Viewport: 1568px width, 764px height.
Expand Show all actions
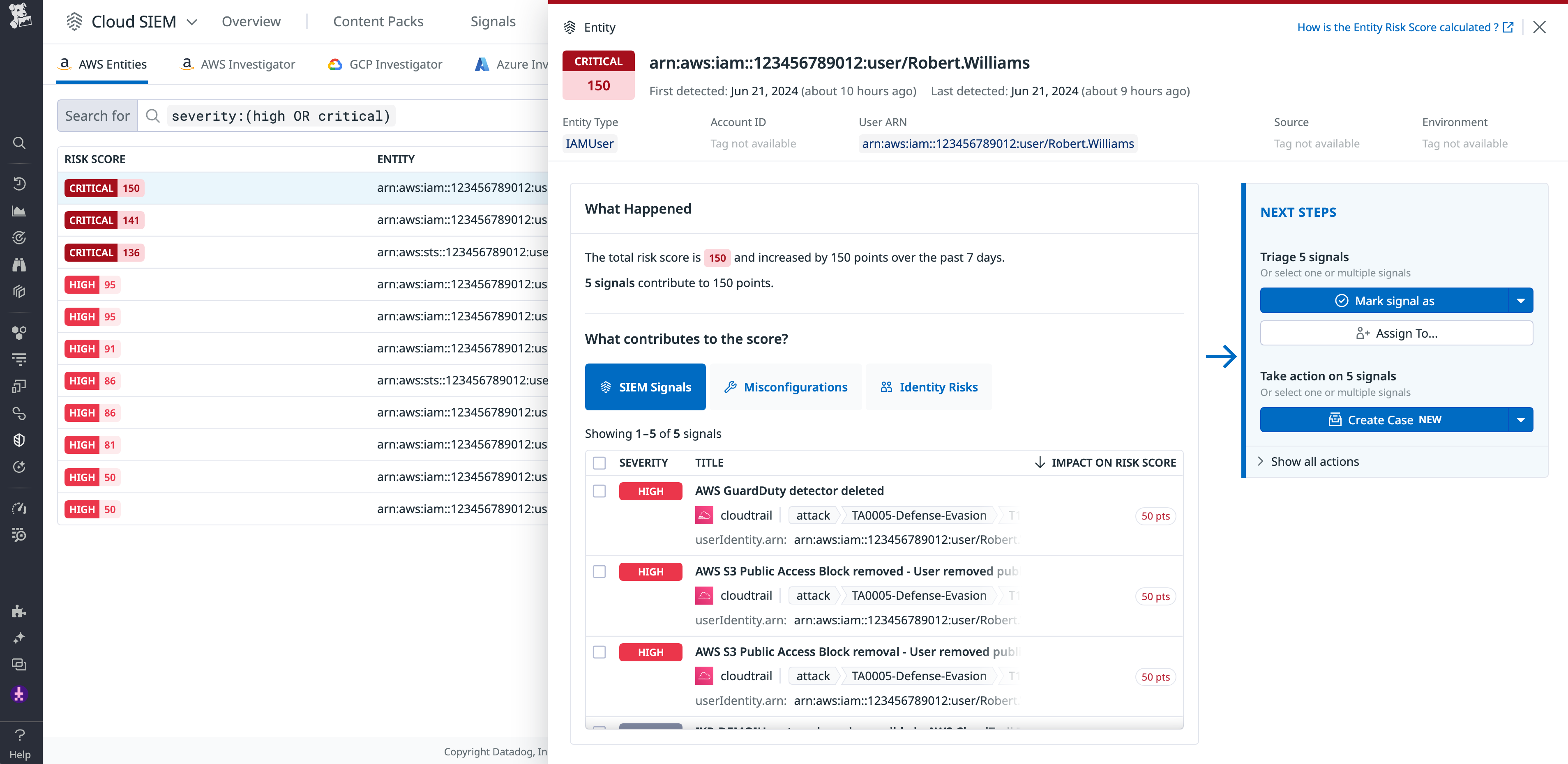[1314, 461]
